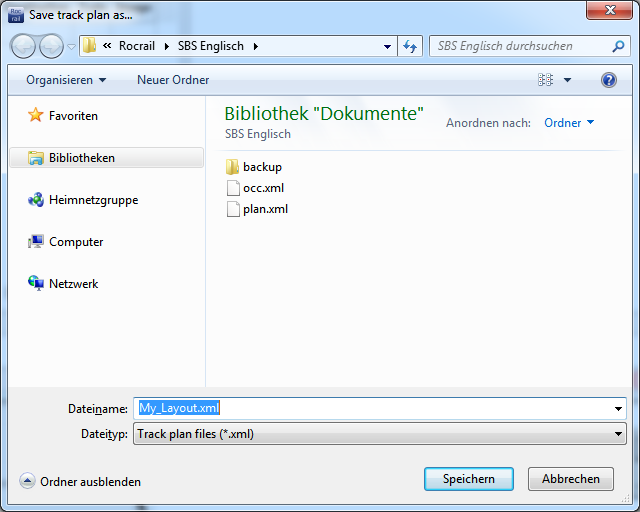Collapse folders with Ordner ausblenden
The width and height of the screenshot is (640, 512).
[x=80, y=482]
